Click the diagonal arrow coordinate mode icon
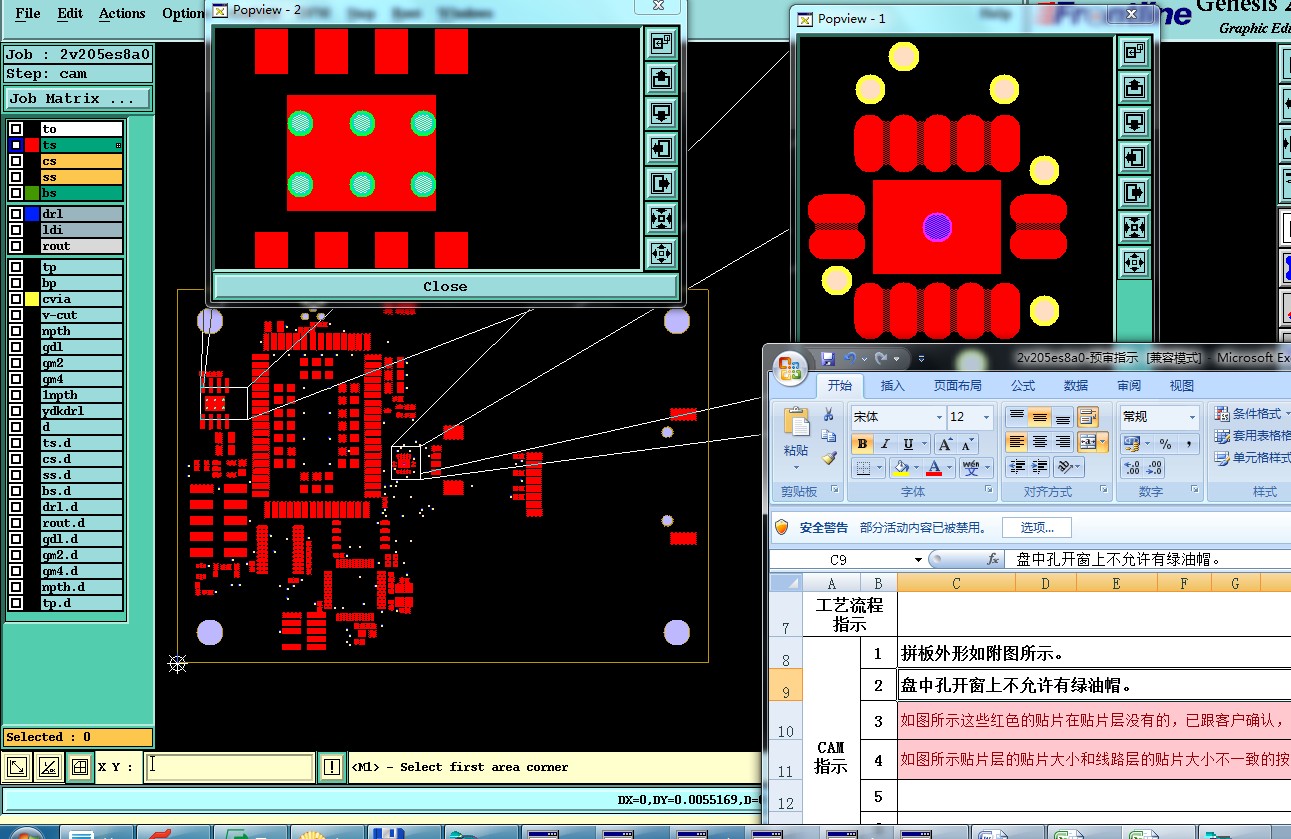Screen dimensions: 1291x839 [x=17, y=767]
